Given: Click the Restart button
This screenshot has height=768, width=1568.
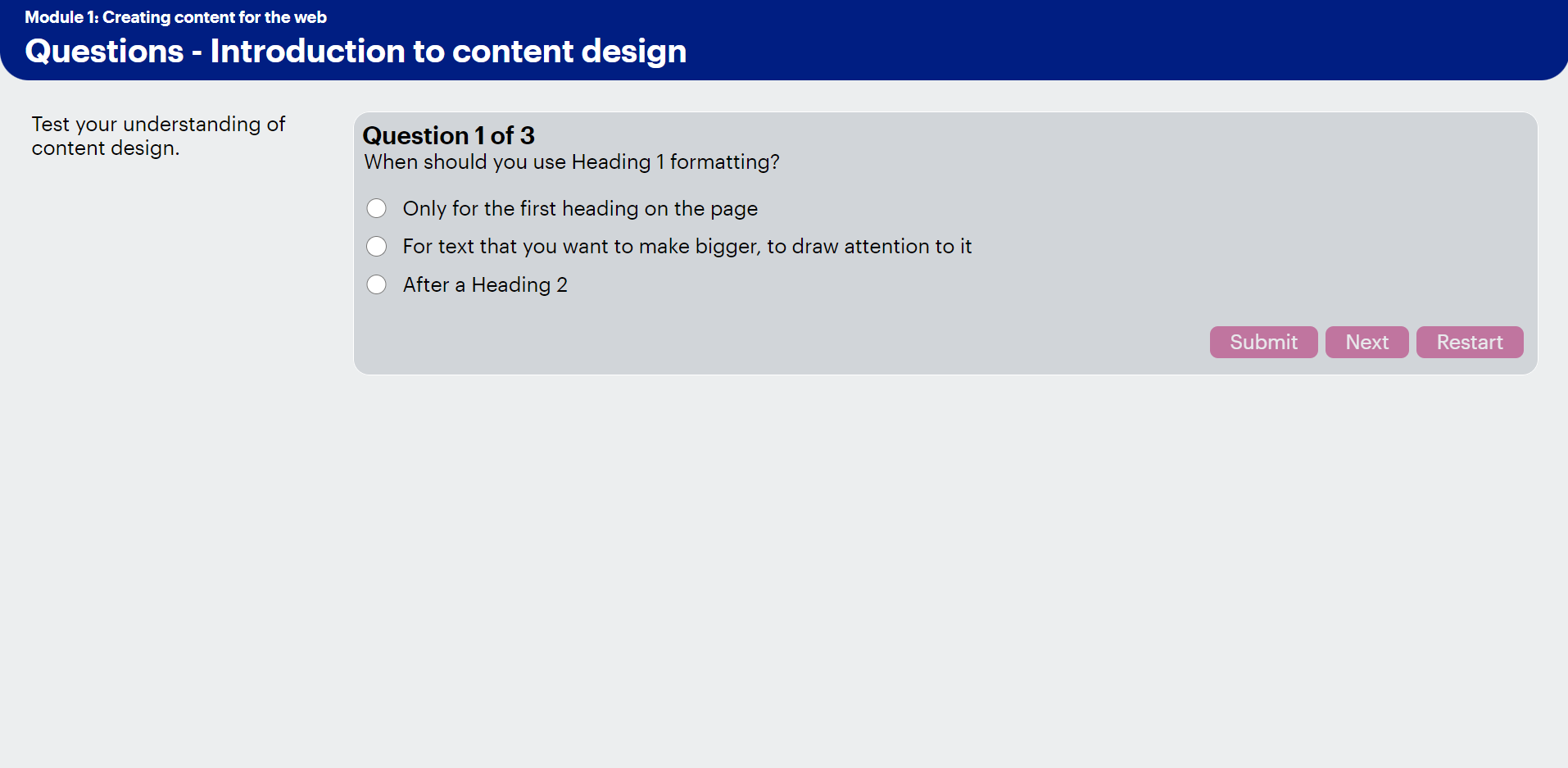Looking at the screenshot, I should point(1469,342).
